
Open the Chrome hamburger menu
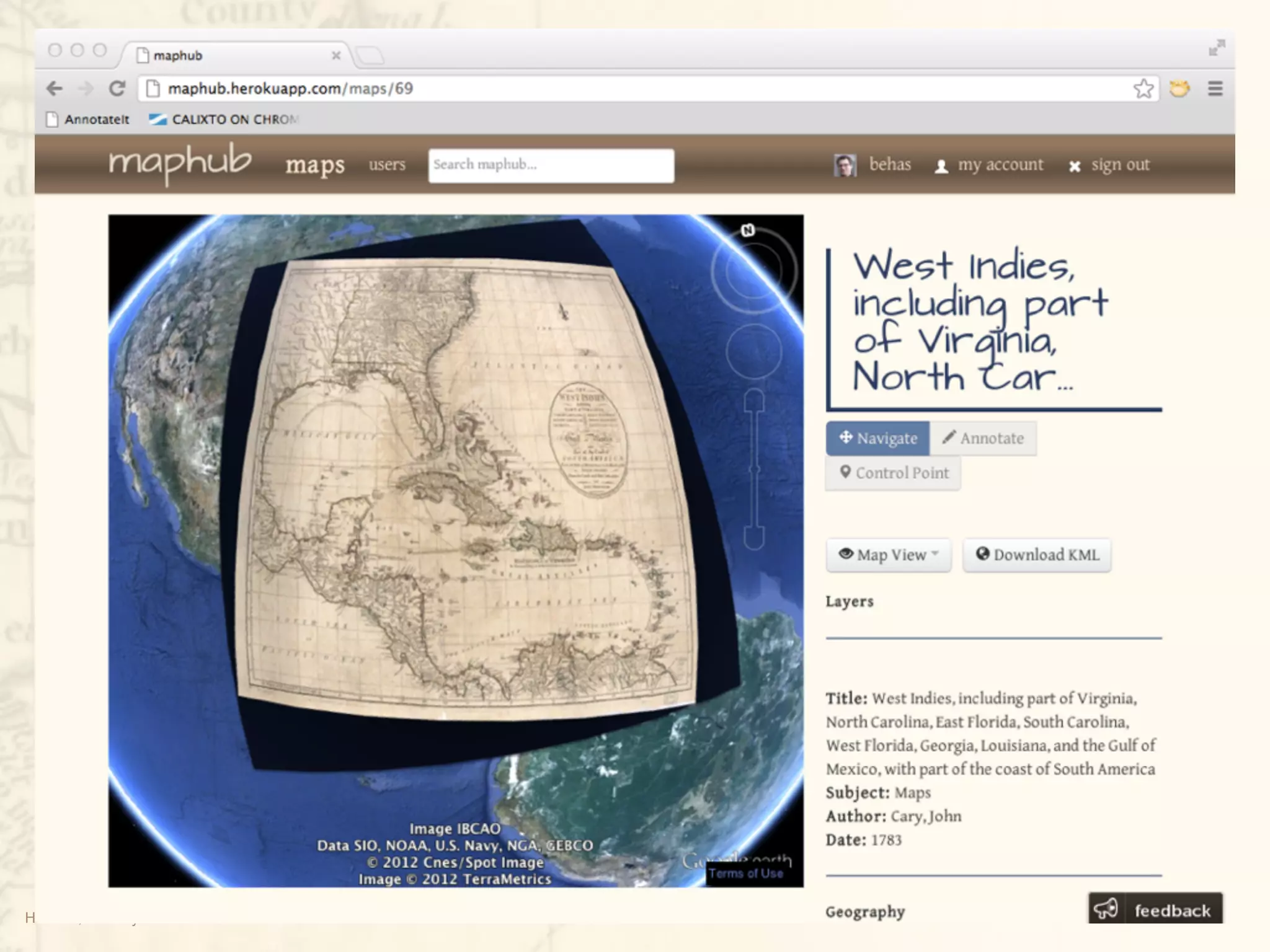[x=1215, y=89]
